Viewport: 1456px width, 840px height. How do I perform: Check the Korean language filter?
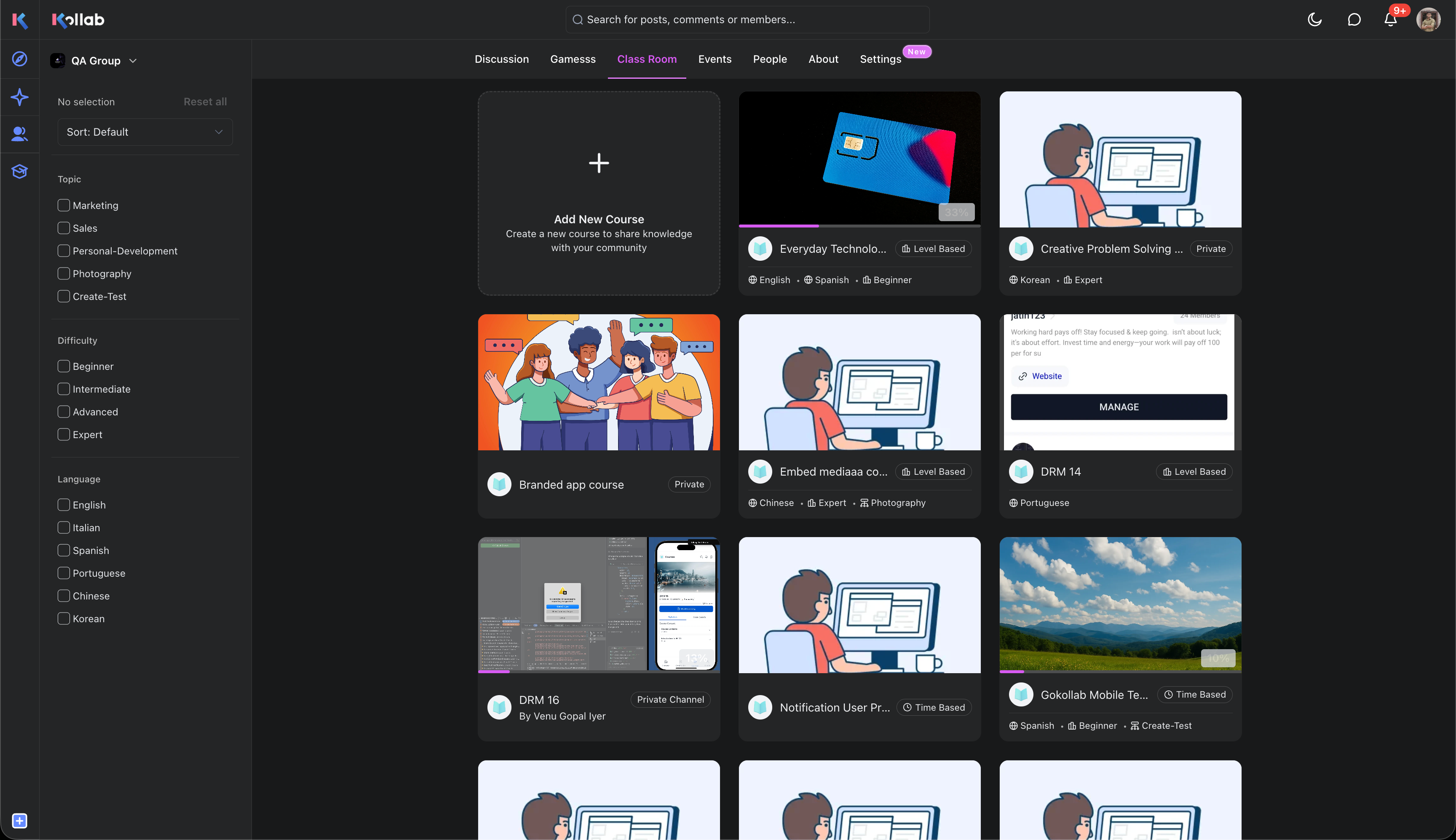pos(64,618)
